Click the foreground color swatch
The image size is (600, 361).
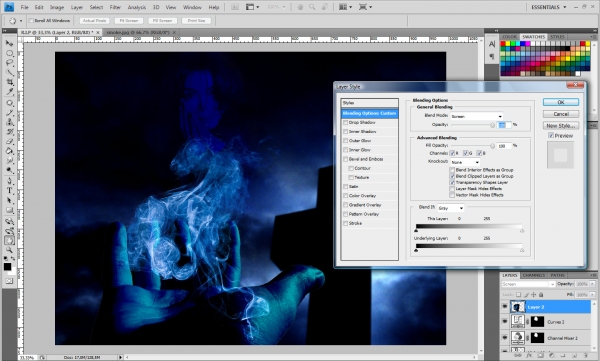7,266
